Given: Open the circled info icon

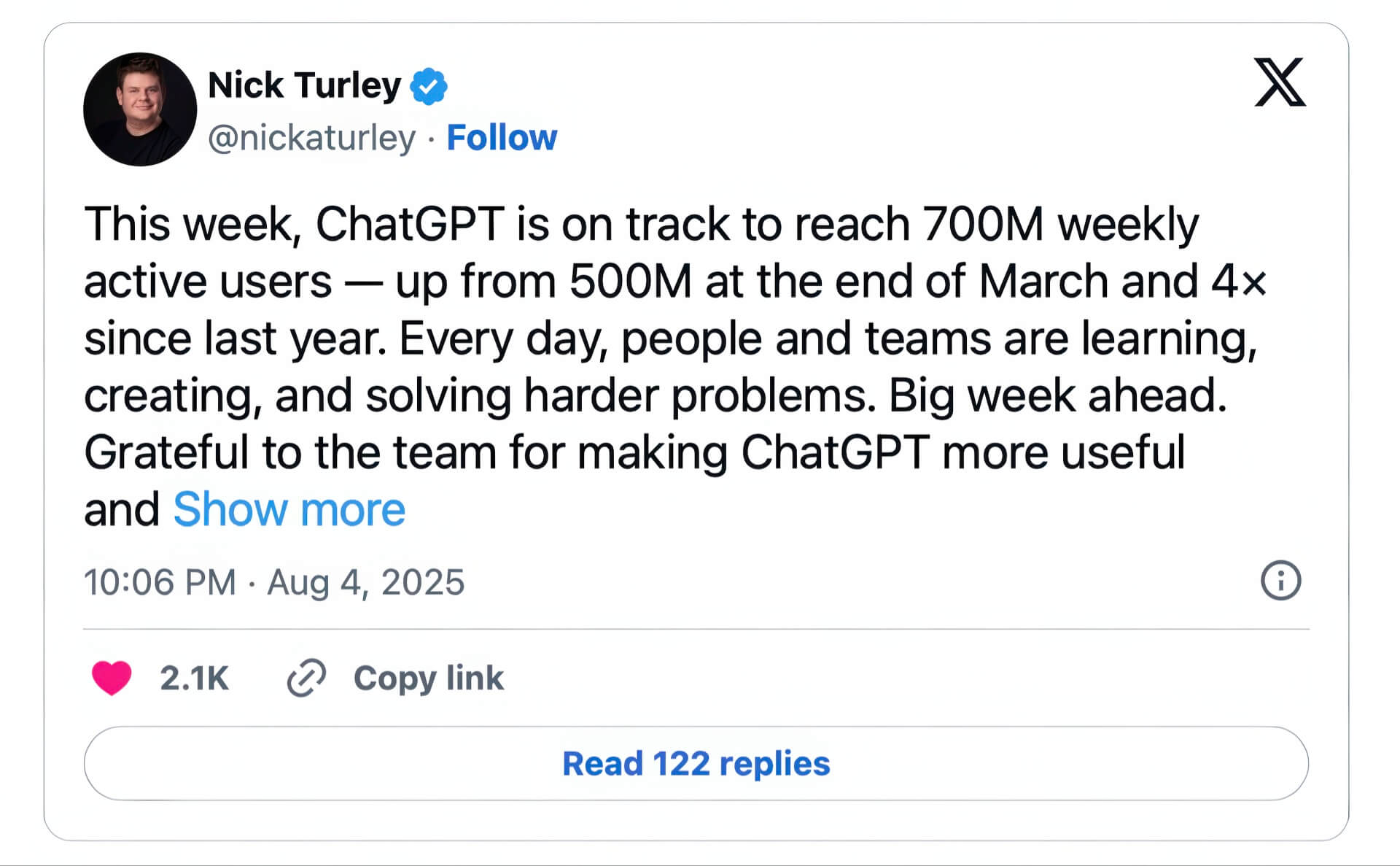Looking at the screenshot, I should pos(1280,581).
